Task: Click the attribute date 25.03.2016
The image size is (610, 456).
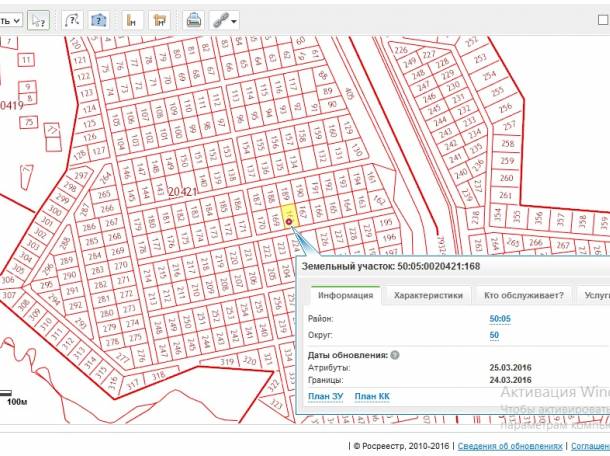Action: click(510, 367)
